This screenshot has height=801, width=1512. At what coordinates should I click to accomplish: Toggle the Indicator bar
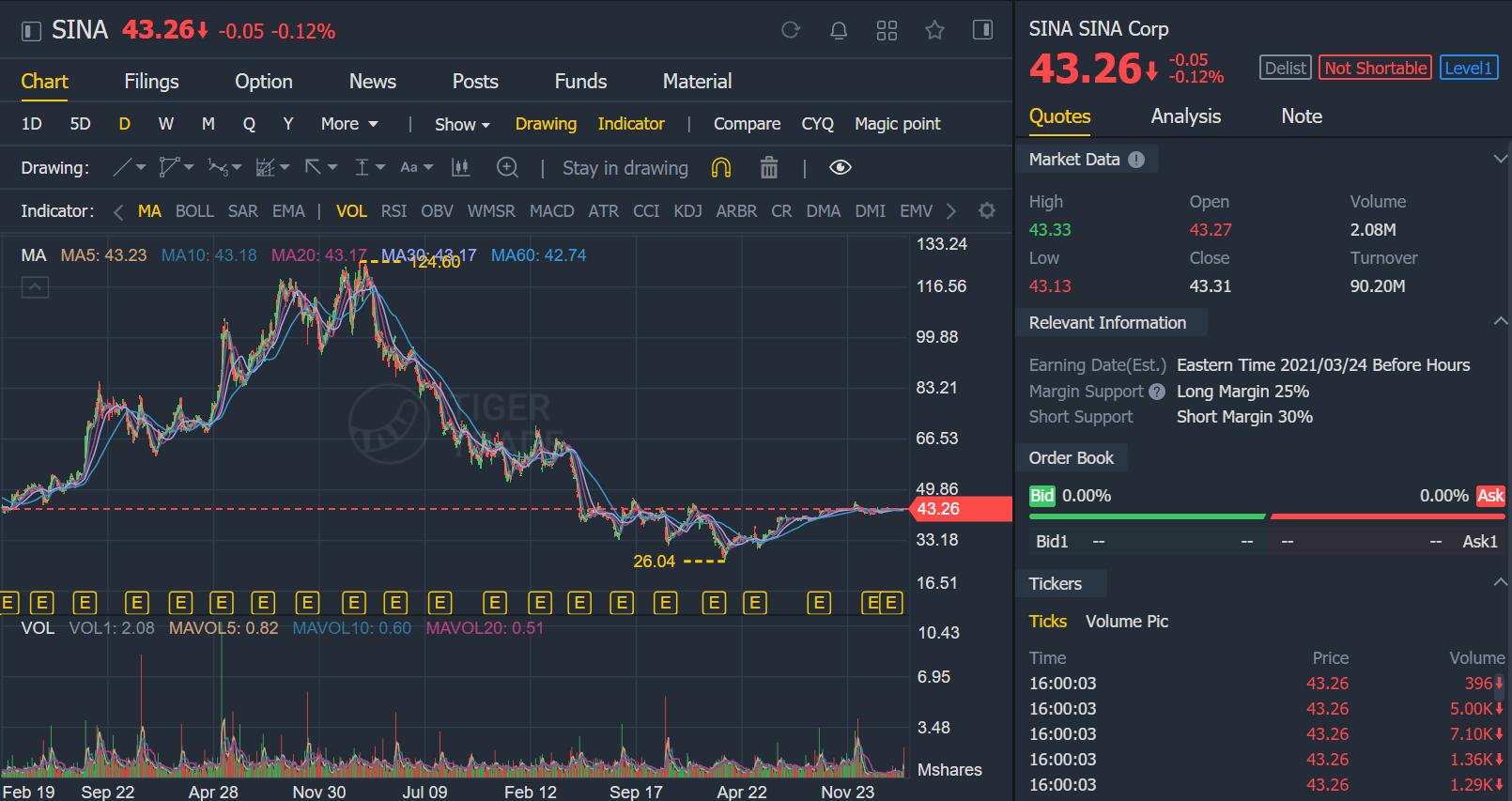tap(631, 124)
